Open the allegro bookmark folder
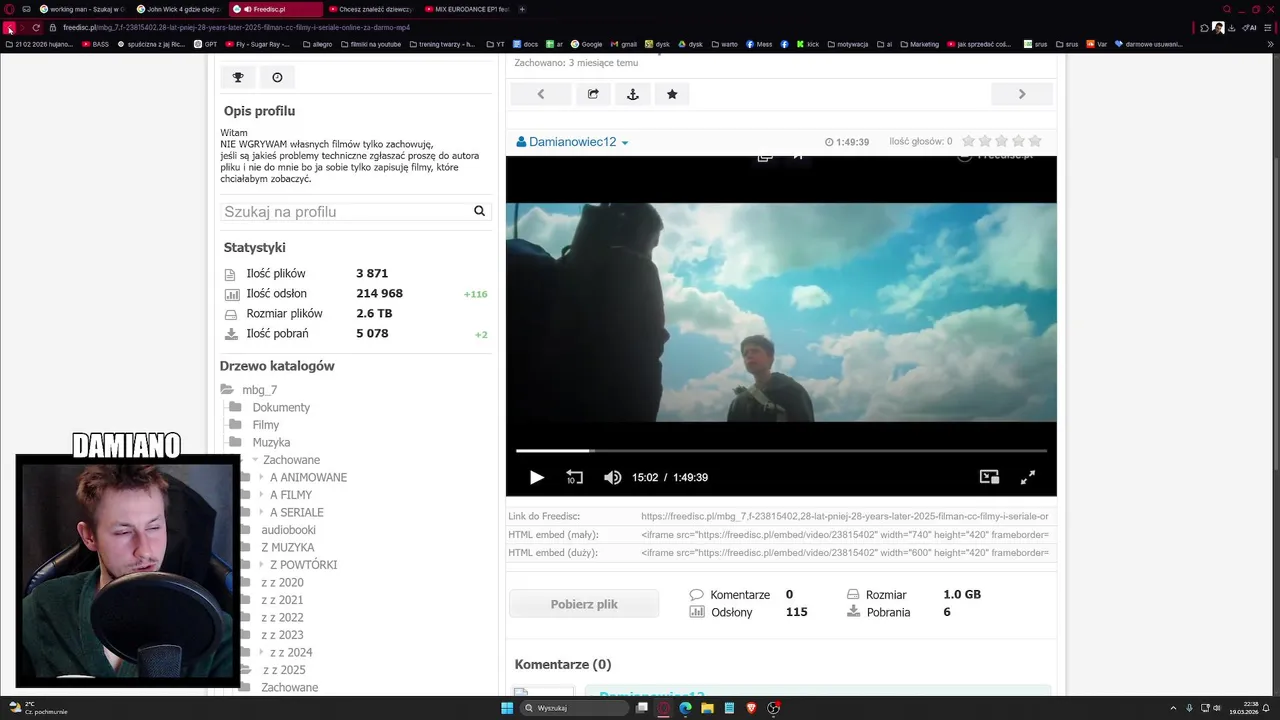Screen dimensions: 1280x720 318,44
